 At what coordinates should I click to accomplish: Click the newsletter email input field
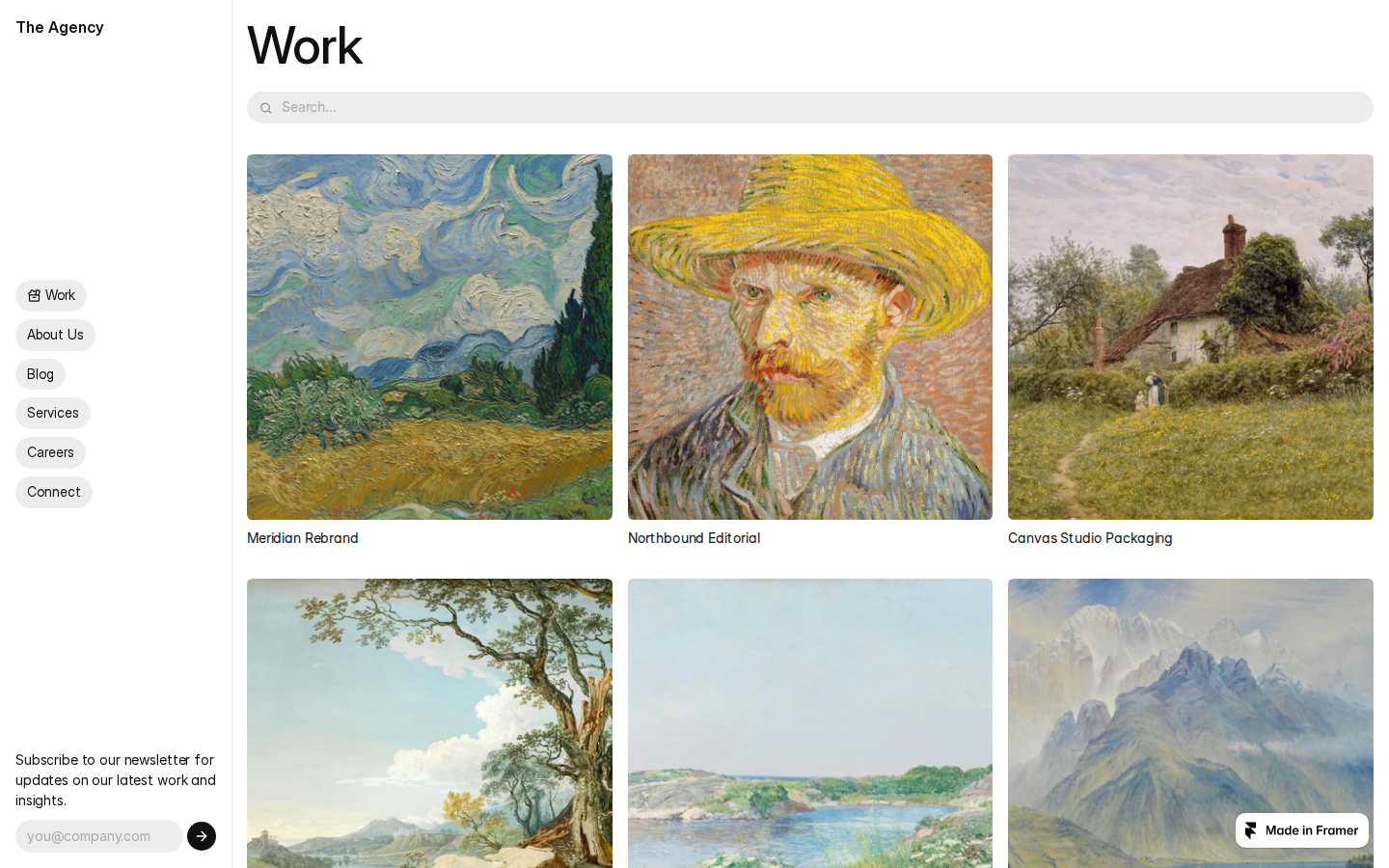pyautogui.click(x=99, y=836)
